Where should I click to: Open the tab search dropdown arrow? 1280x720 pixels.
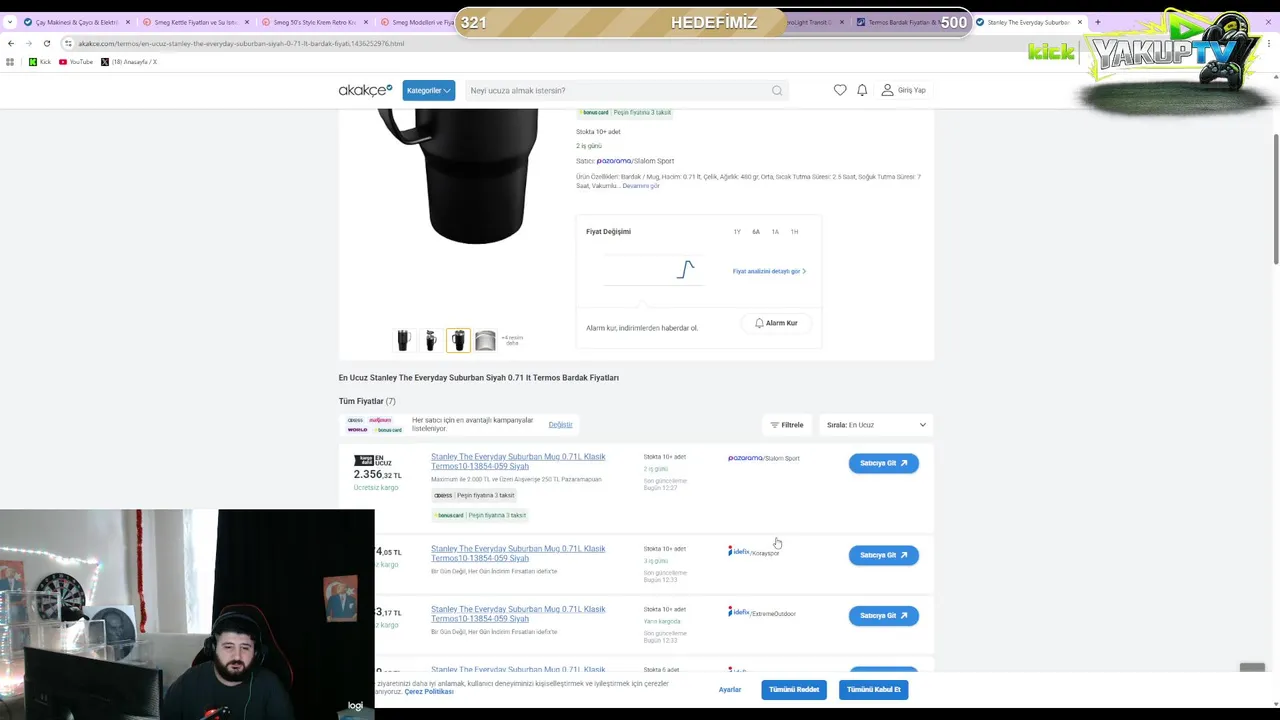9,22
